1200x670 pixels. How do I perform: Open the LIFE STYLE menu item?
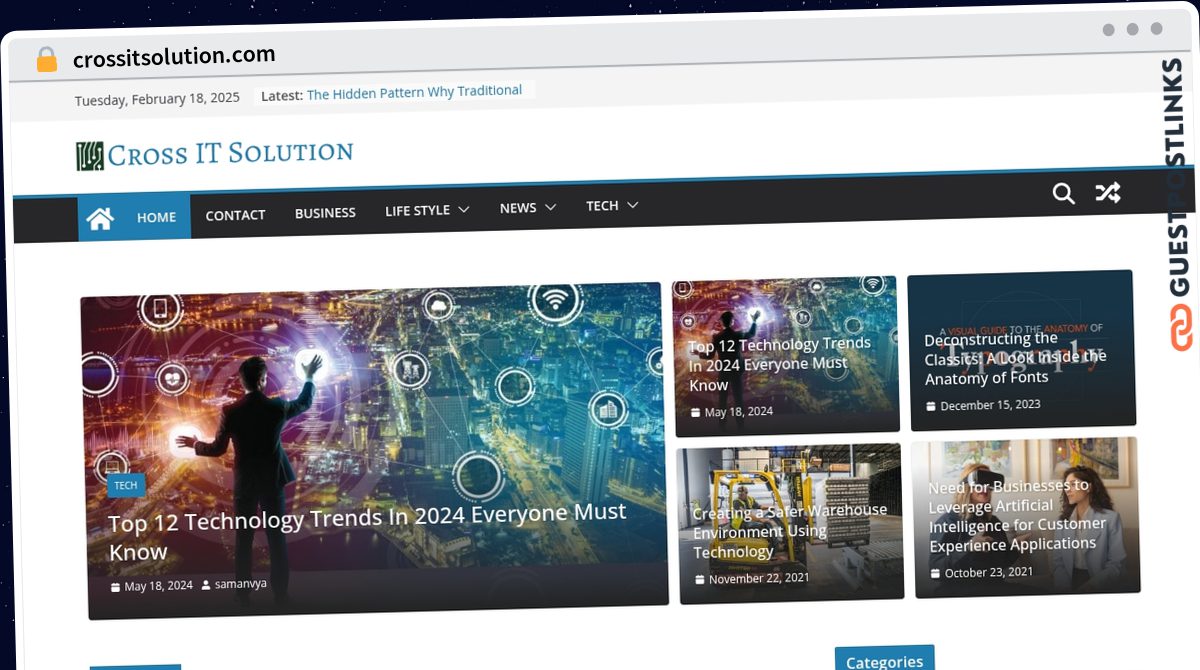(x=417, y=210)
